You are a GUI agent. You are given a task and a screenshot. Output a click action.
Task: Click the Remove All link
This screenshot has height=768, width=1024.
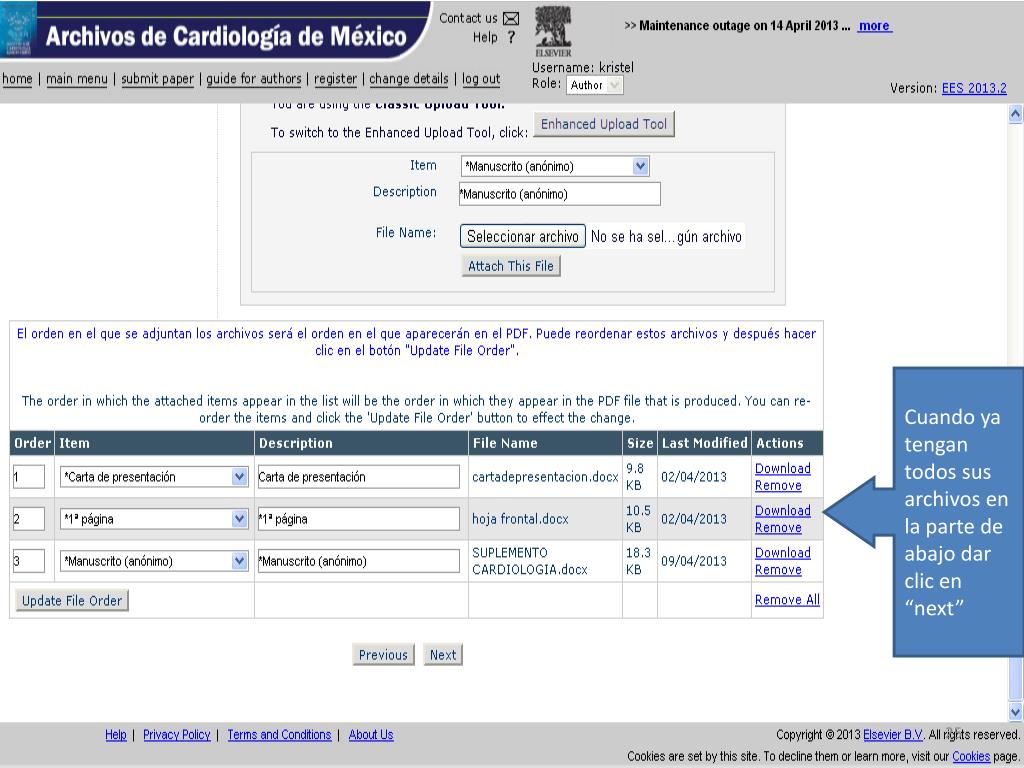coord(787,600)
